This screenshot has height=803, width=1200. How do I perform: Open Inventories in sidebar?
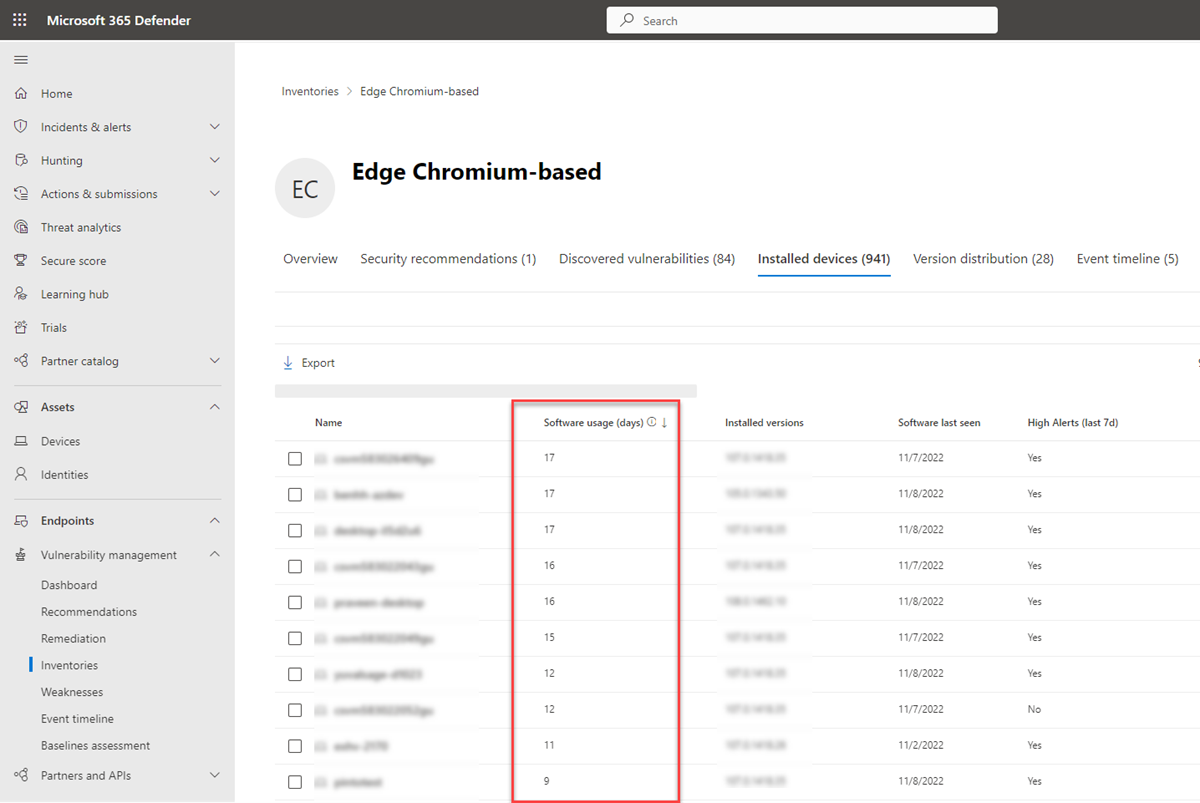(x=69, y=665)
